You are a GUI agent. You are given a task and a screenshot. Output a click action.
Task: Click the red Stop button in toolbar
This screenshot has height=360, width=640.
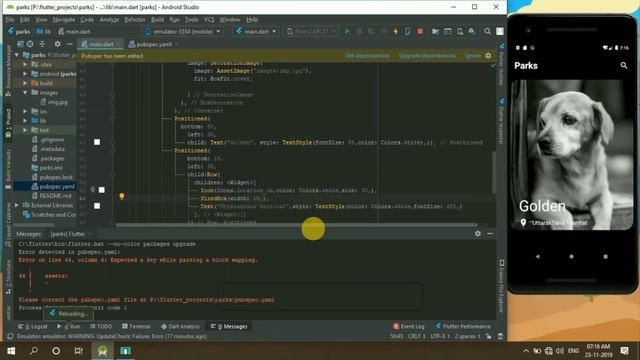[420, 31]
